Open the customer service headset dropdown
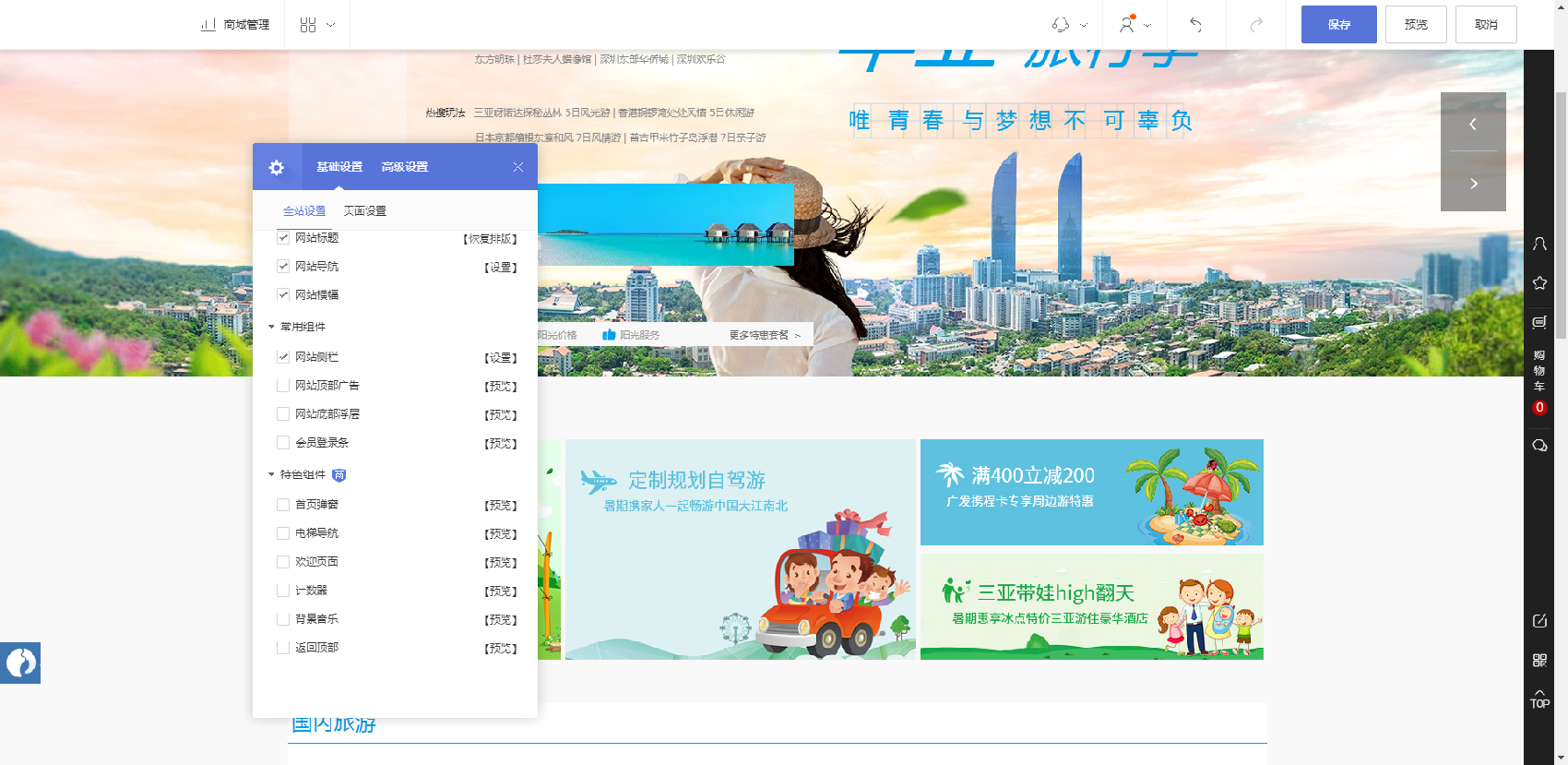The height and width of the screenshot is (765, 1568). tap(1068, 25)
